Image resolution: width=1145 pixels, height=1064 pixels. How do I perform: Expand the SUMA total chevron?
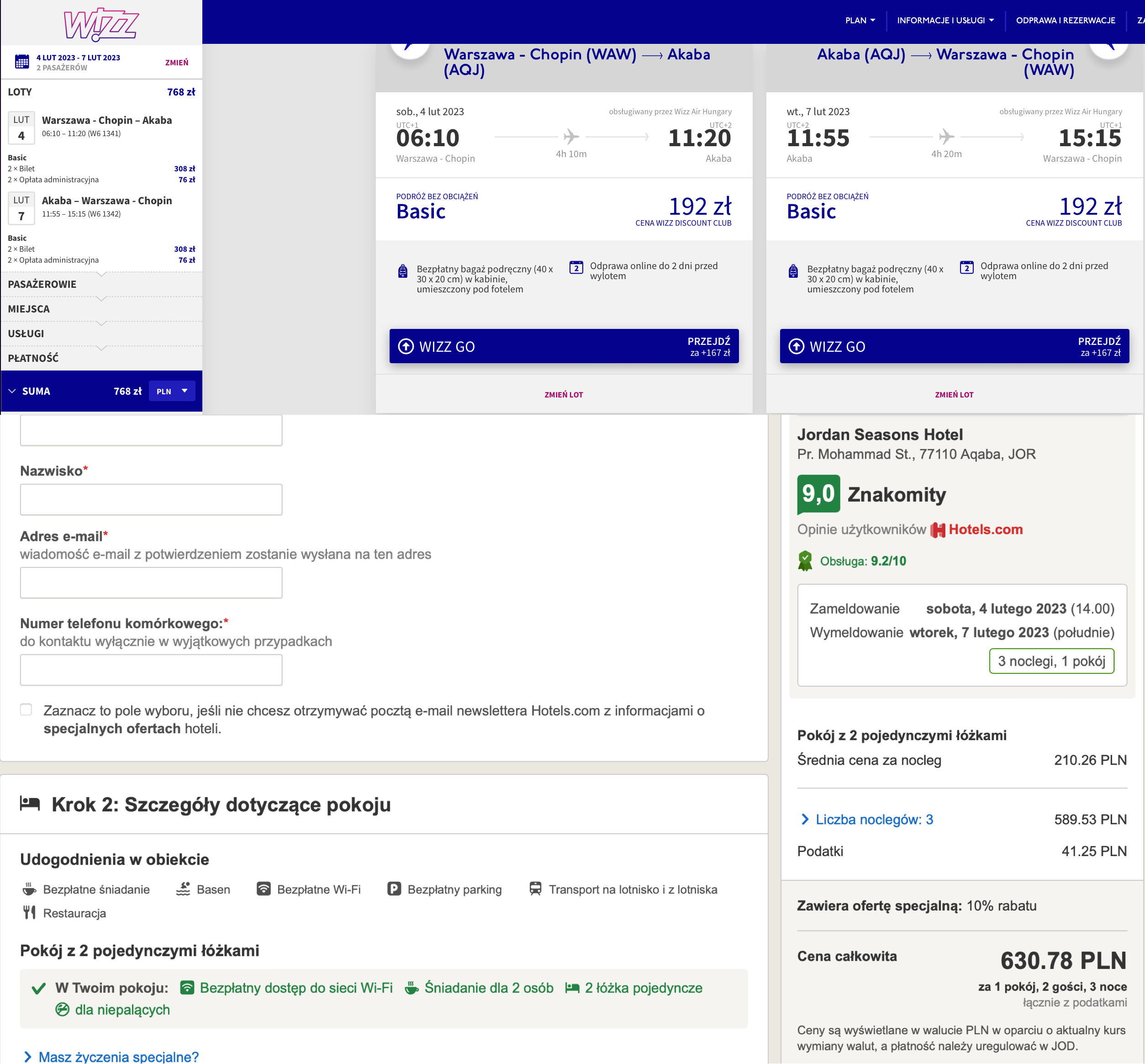[x=12, y=391]
